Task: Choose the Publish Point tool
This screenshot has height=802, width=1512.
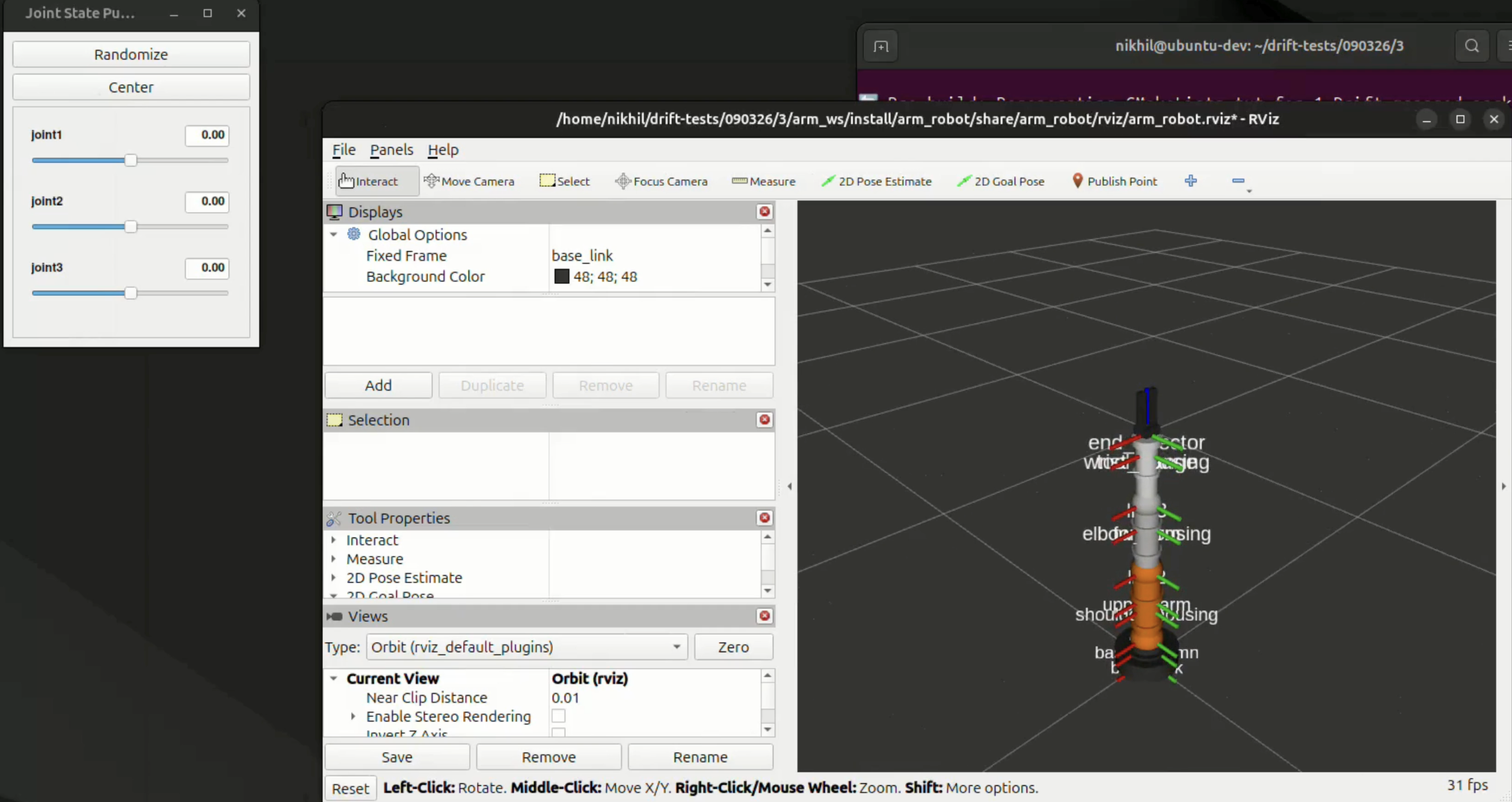Action: pyautogui.click(x=1115, y=181)
